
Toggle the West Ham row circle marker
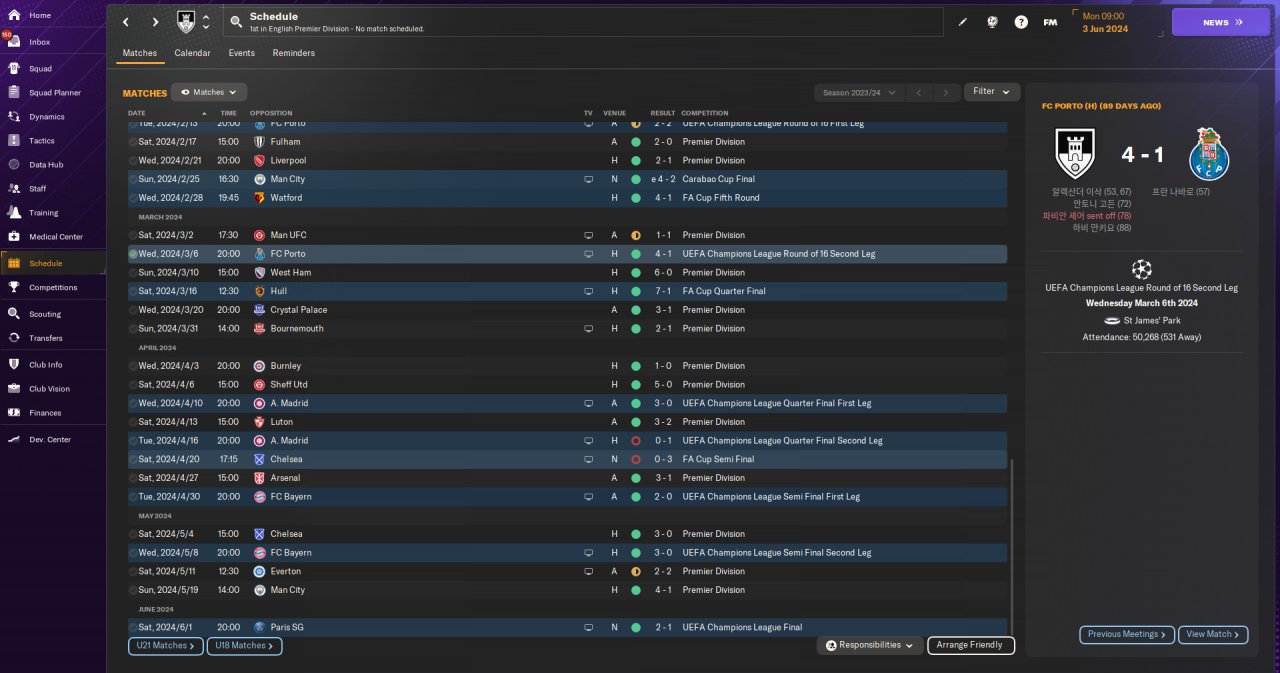click(x=133, y=273)
